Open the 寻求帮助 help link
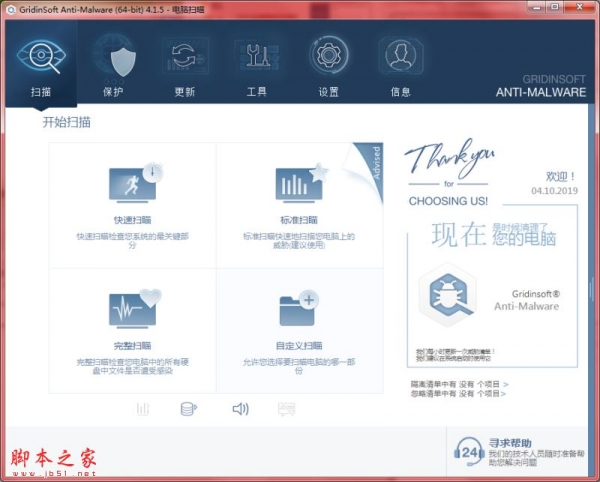This screenshot has width=600, height=482. coord(510,443)
